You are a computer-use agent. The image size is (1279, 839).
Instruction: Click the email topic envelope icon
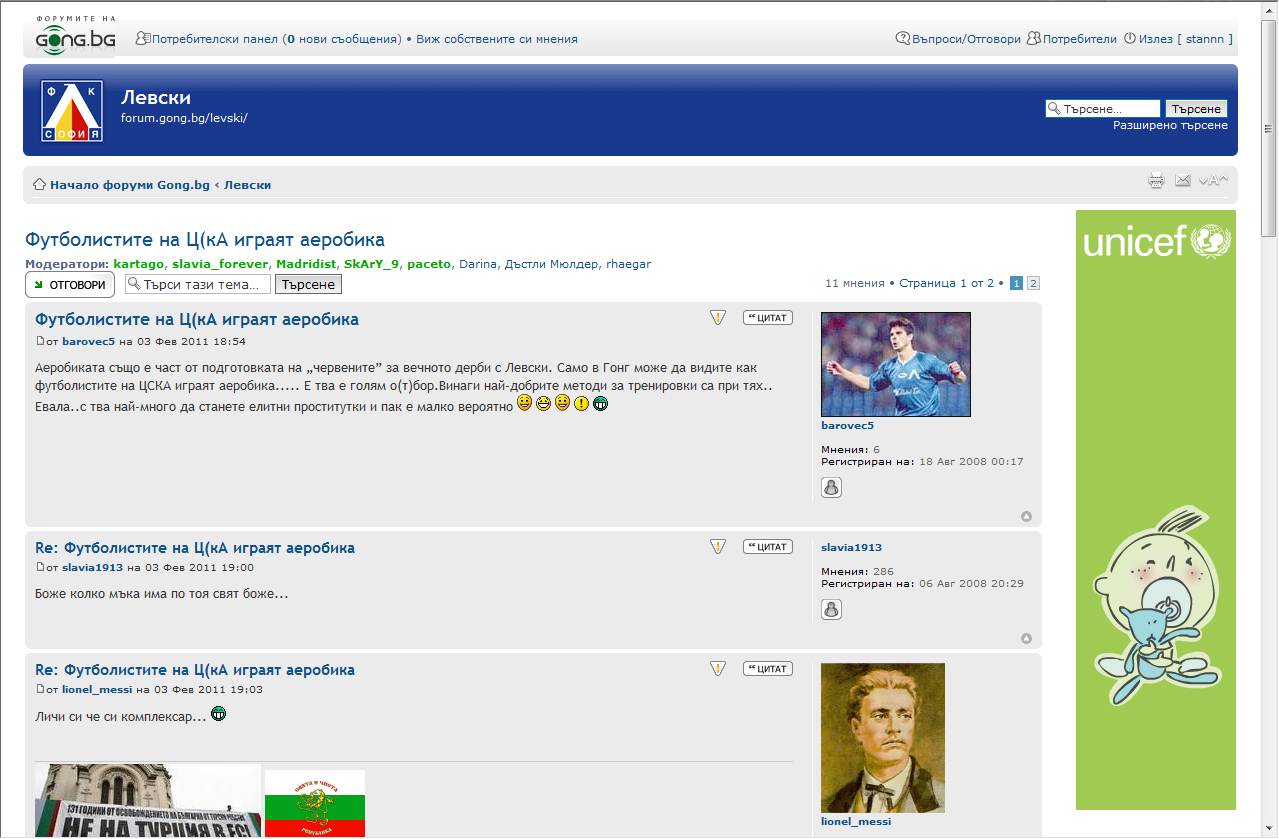point(1183,181)
